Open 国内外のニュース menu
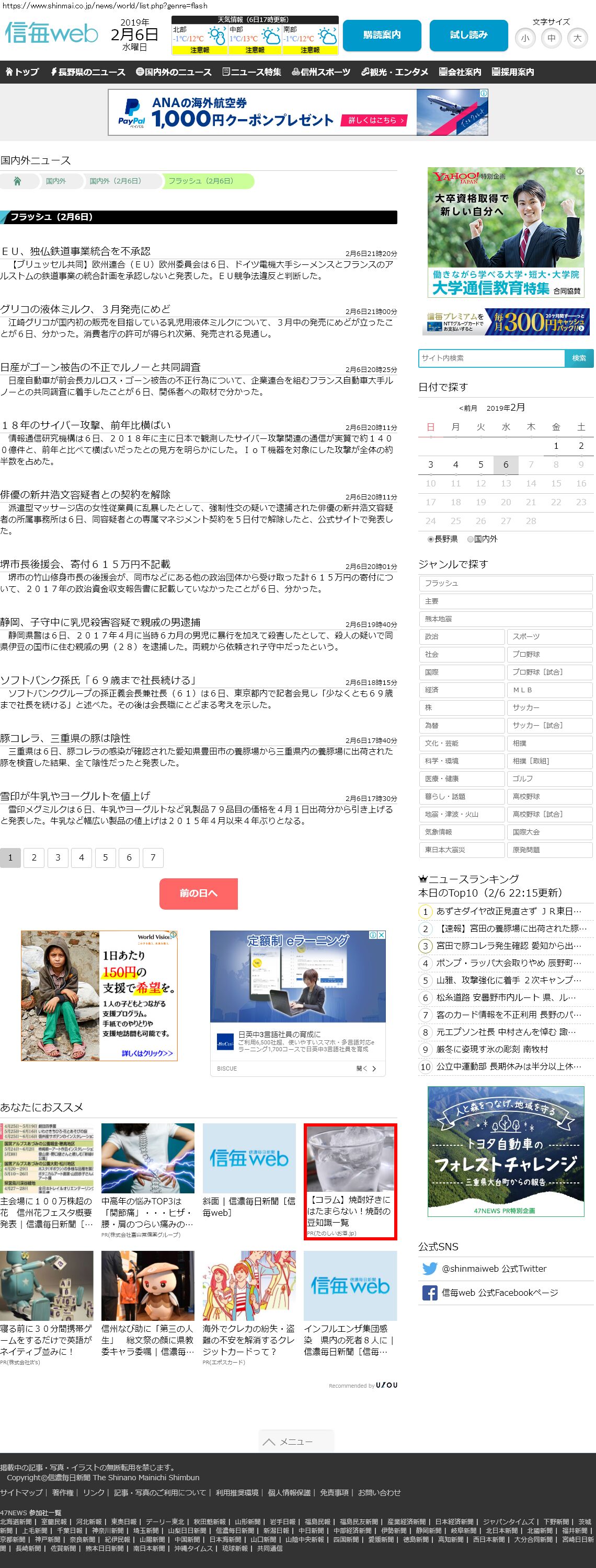The height and width of the screenshot is (1568, 596). [174, 72]
